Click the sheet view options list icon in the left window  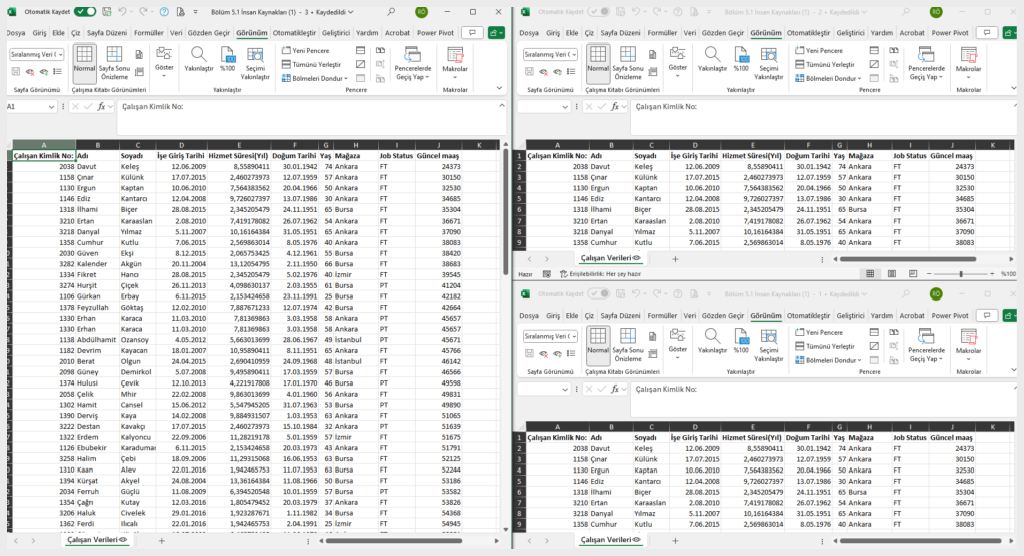pyautogui.click(x=57, y=72)
